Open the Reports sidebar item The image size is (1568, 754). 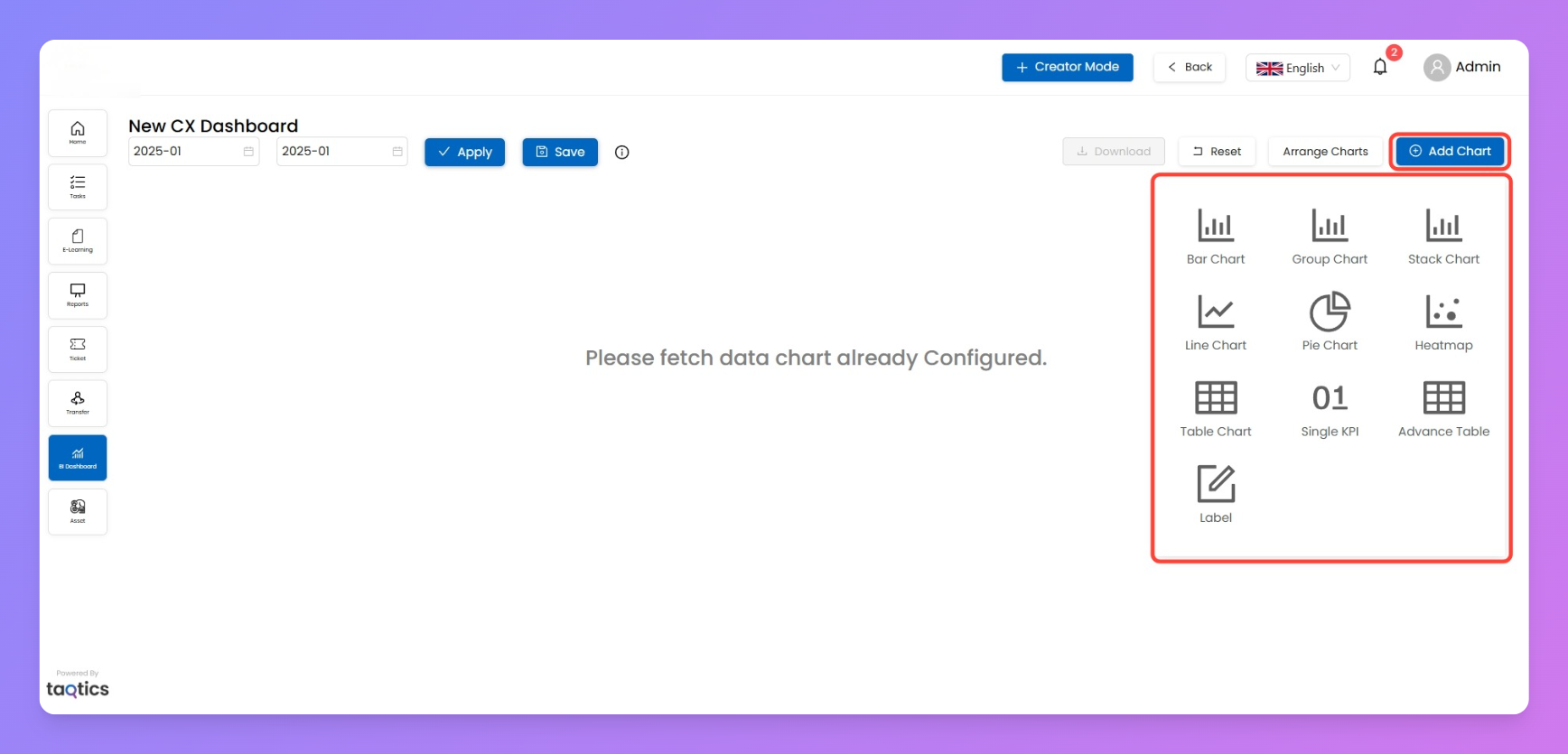(78, 295)
